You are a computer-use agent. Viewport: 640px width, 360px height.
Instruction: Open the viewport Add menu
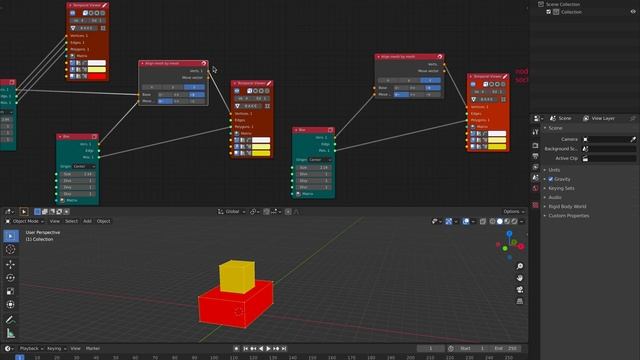click(x=87, y=221)
